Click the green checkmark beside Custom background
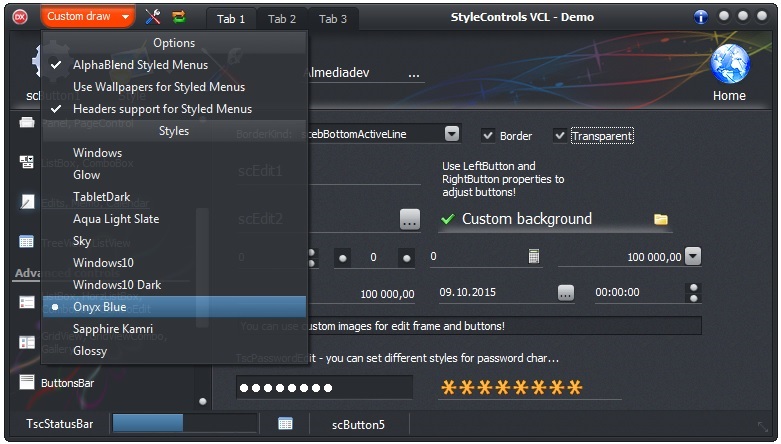This screenshot has height=444, width=781. coord(448,219)
